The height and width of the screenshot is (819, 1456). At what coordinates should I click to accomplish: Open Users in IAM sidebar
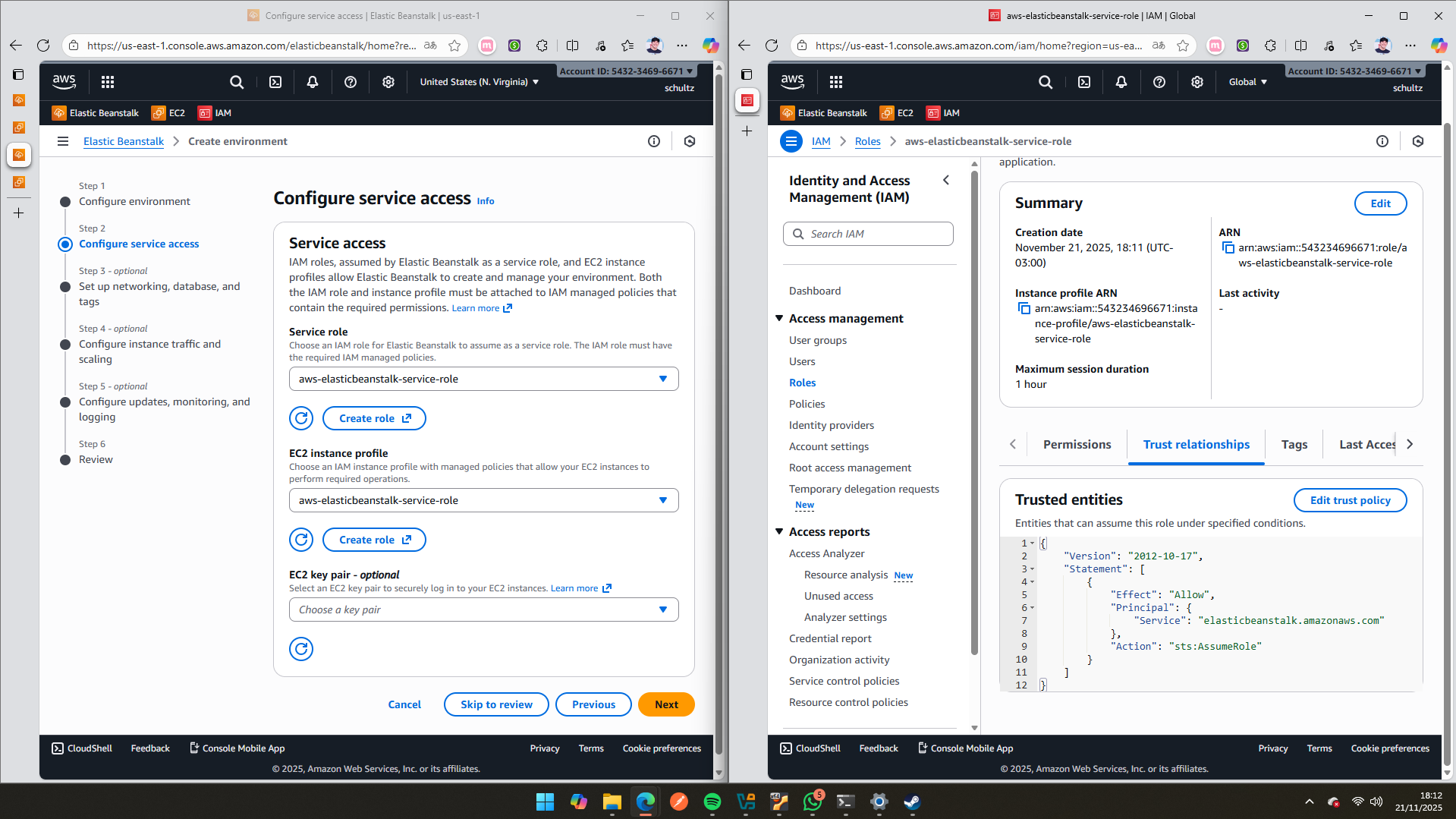pyautogui.click(x=802, y=361)
